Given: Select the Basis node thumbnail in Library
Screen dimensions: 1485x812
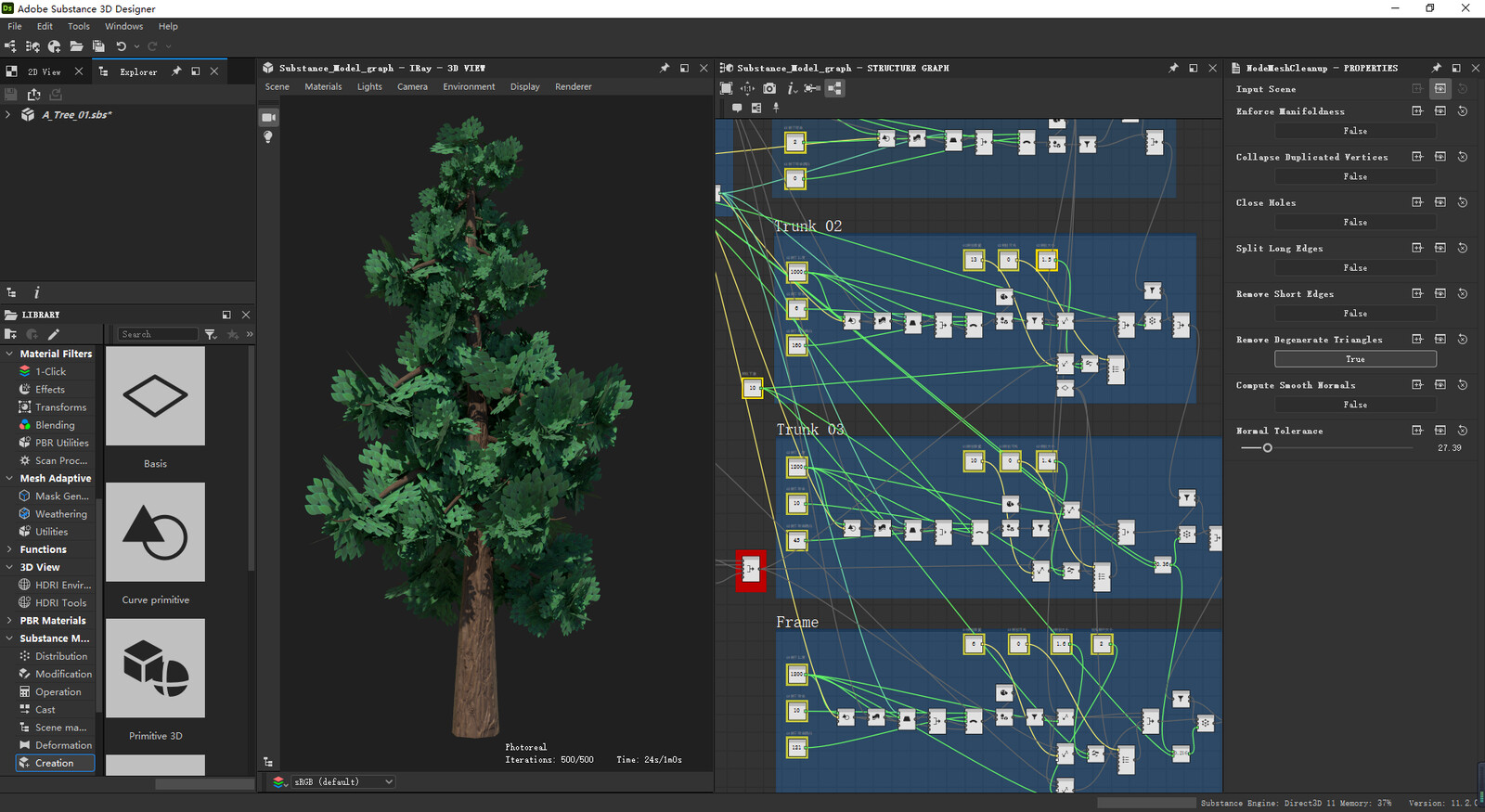Looking at the screenshot, I should [x=155, y=396].
